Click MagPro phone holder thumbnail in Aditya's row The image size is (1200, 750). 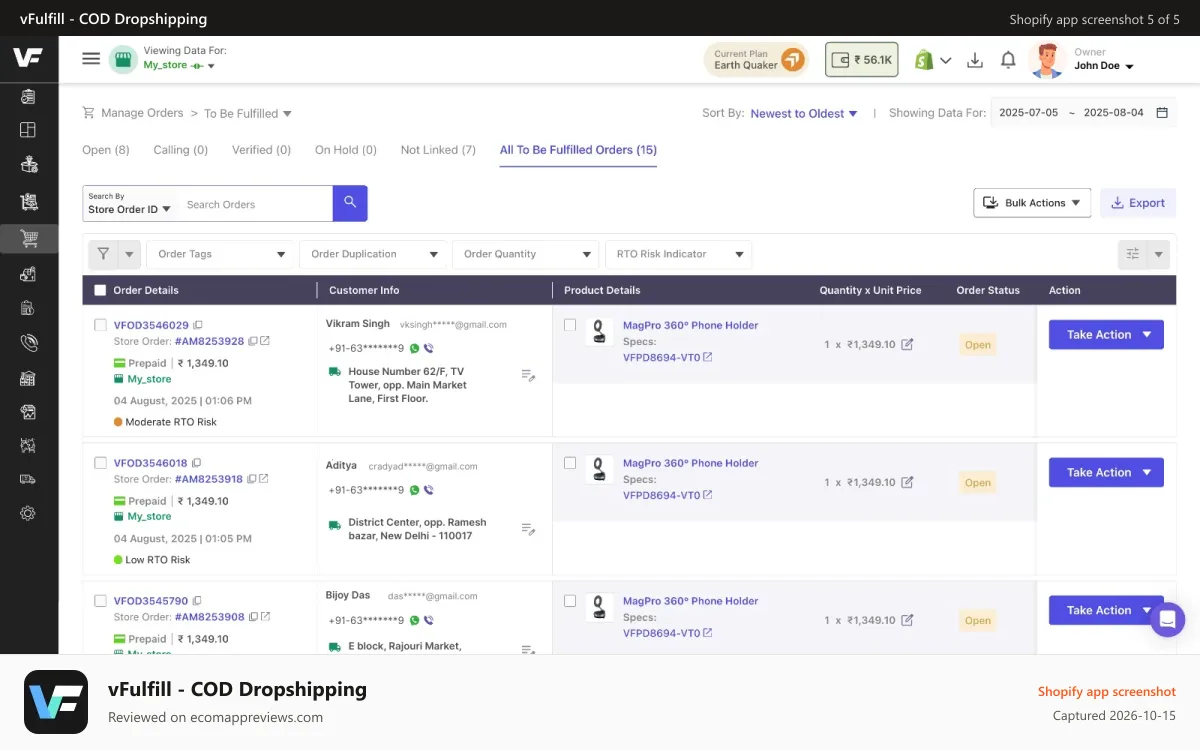pyautogui.click(x=599, y=470)
